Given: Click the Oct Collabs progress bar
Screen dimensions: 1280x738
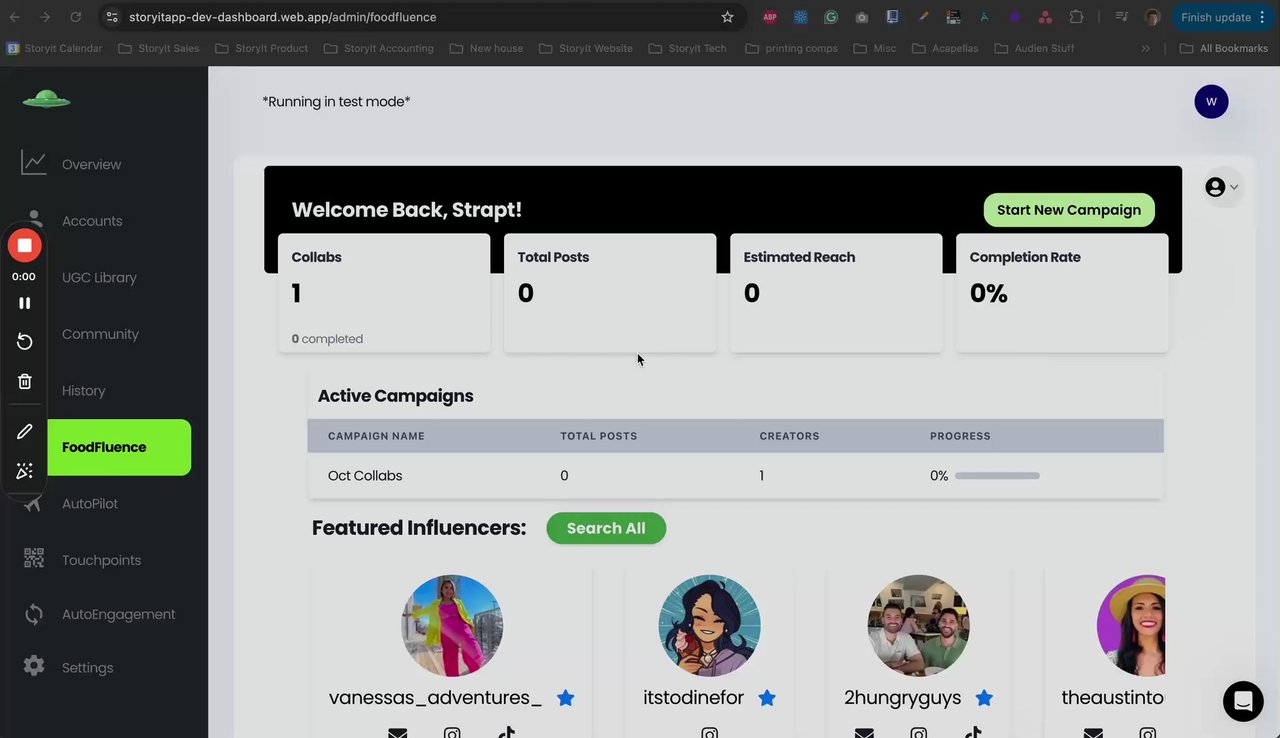Looking at the screenshot, I should [x=997, y=476].
